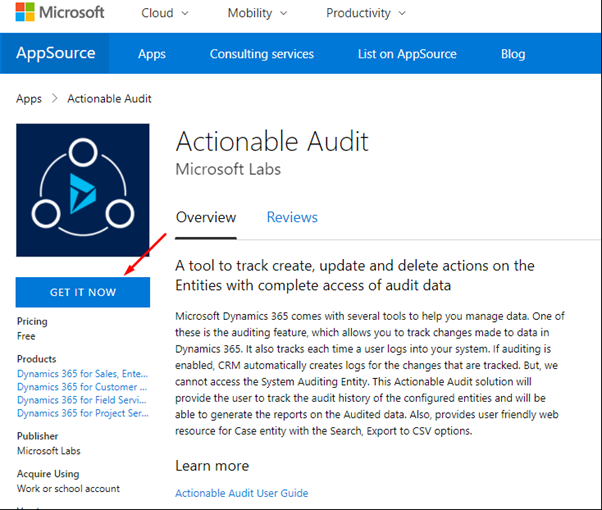The height and width of the screenshot is (510, 602).
Task: Click Microsoft Labs under Publisher
Action: [49, 450]
